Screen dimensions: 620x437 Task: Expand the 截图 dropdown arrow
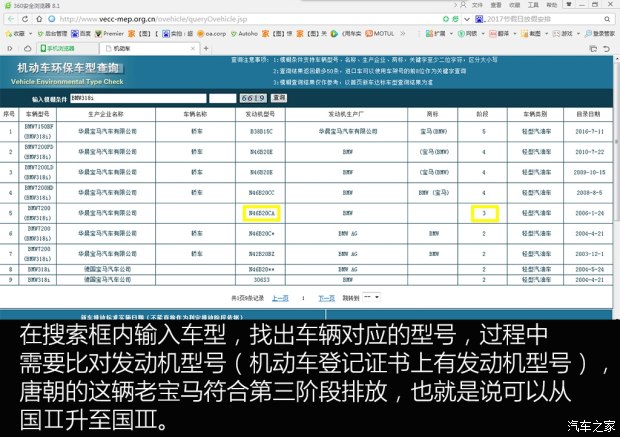546,34
